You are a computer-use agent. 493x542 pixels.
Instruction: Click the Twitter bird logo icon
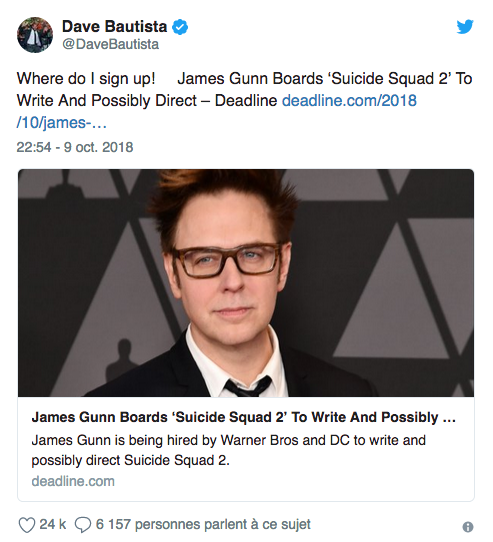pyautogui.click(x=465, y=27)
